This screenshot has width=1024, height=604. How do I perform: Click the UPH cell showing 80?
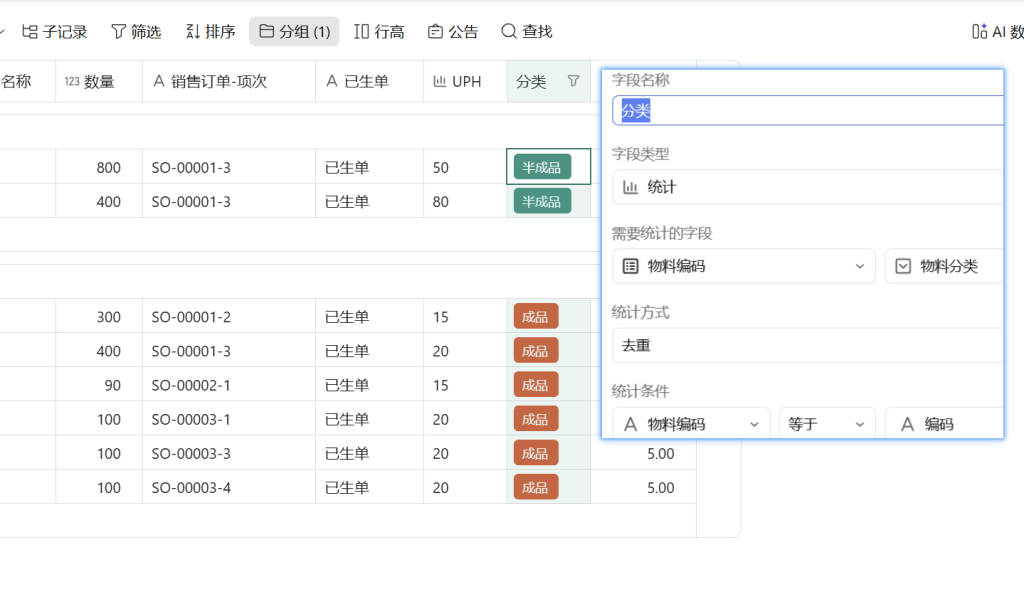pos(465,201)
